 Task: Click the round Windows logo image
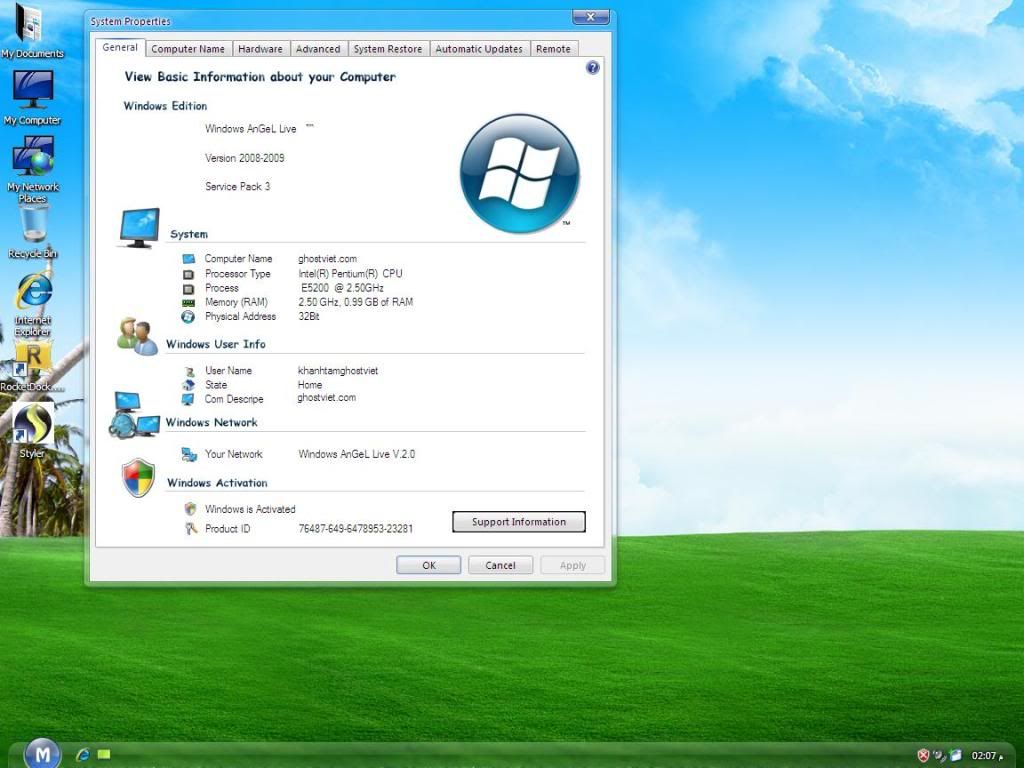519,173
